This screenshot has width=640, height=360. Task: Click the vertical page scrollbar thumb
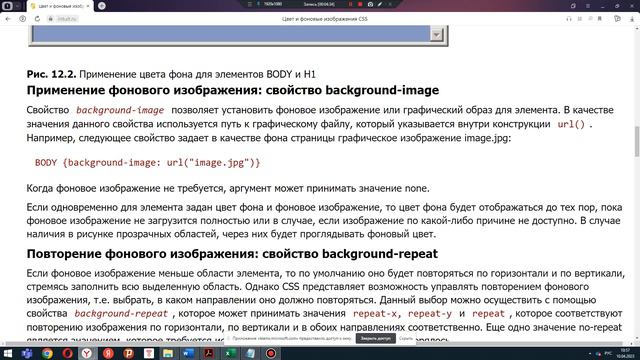tap(637, 141)
